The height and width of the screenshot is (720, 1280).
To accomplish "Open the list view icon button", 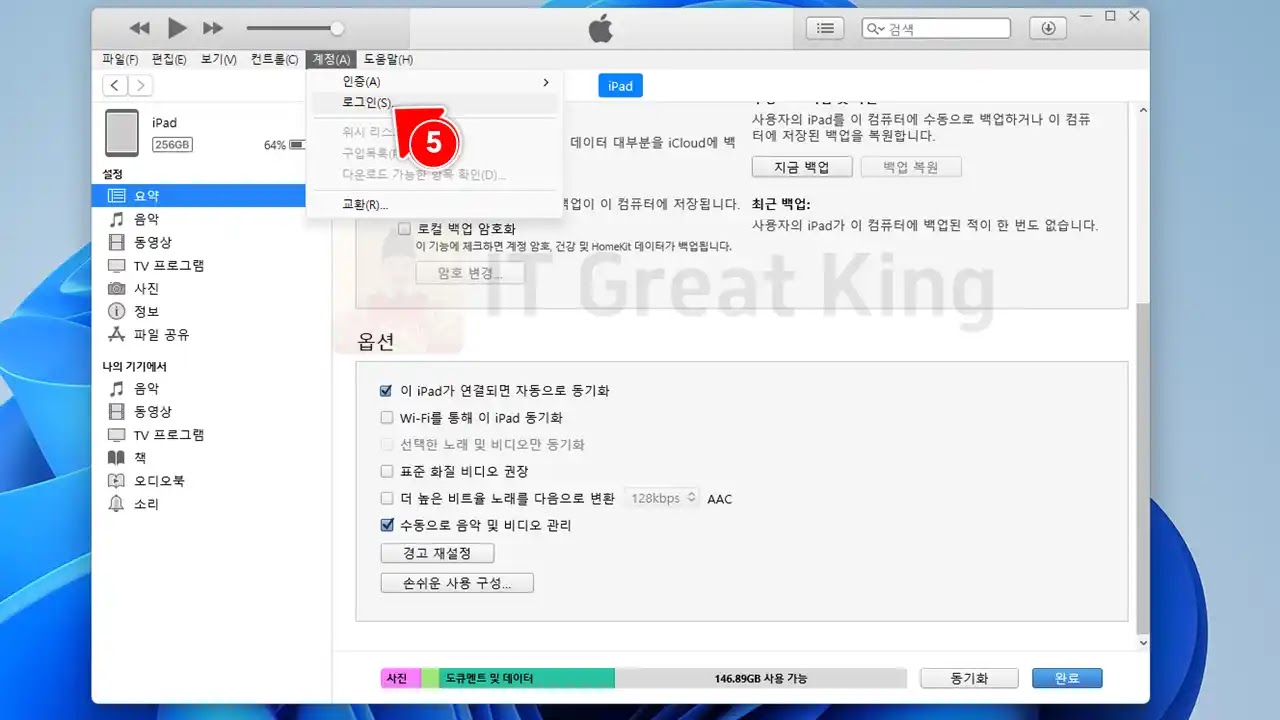I will [825, 28].
